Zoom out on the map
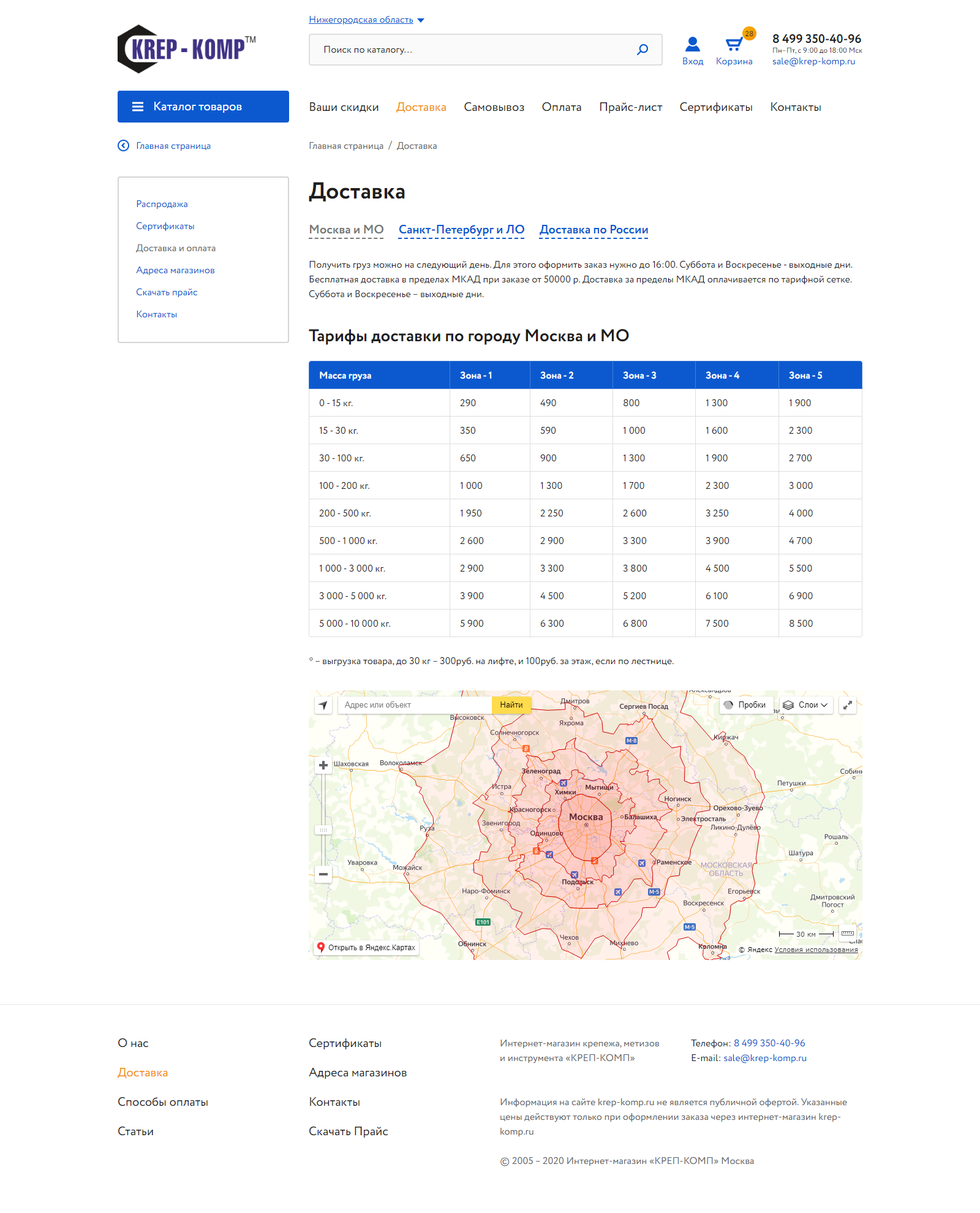This screenshot has height=1213, width=980. coord(323,874)
